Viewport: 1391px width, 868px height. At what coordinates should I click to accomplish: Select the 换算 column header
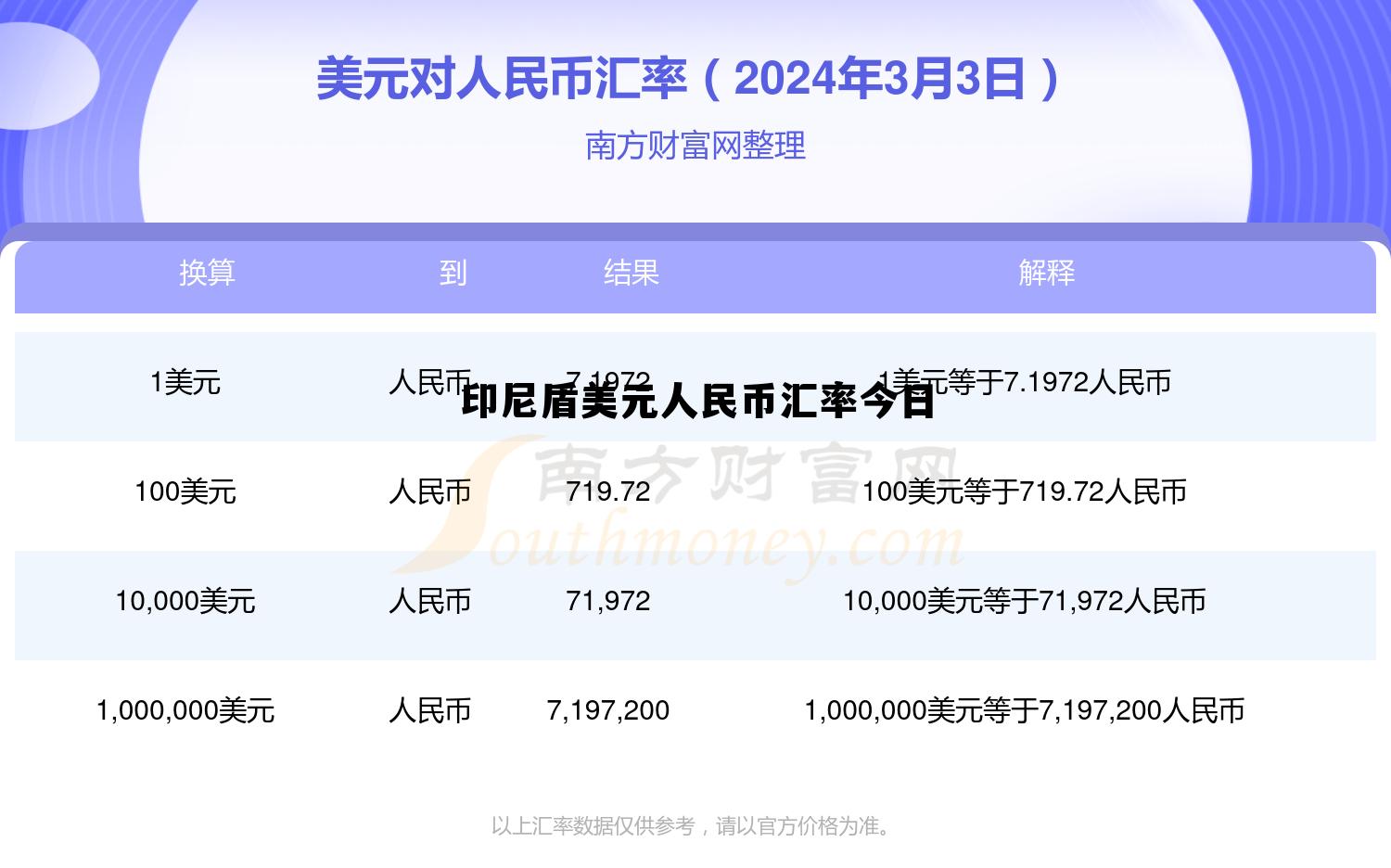pos(207,273)
